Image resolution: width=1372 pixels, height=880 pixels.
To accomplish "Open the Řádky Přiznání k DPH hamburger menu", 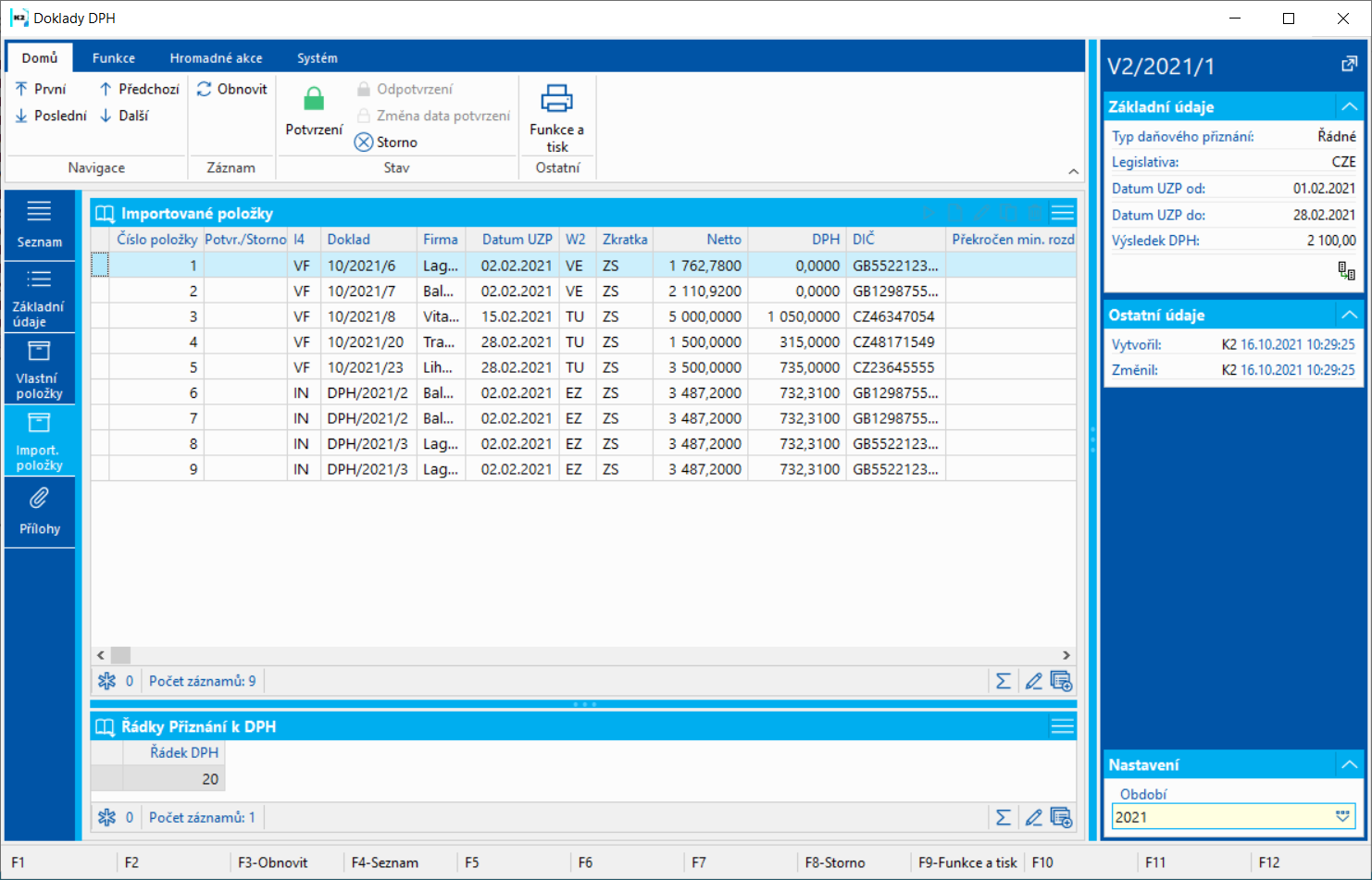I will [x=1063, y=727].
